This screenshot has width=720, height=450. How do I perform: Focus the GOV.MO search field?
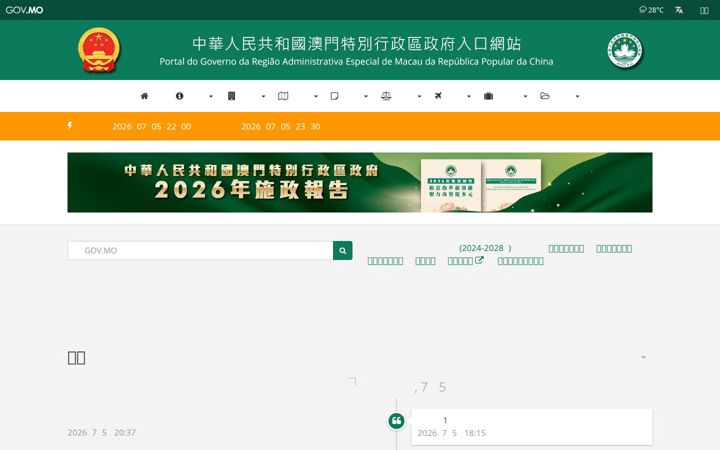click(x=200, y=250)
